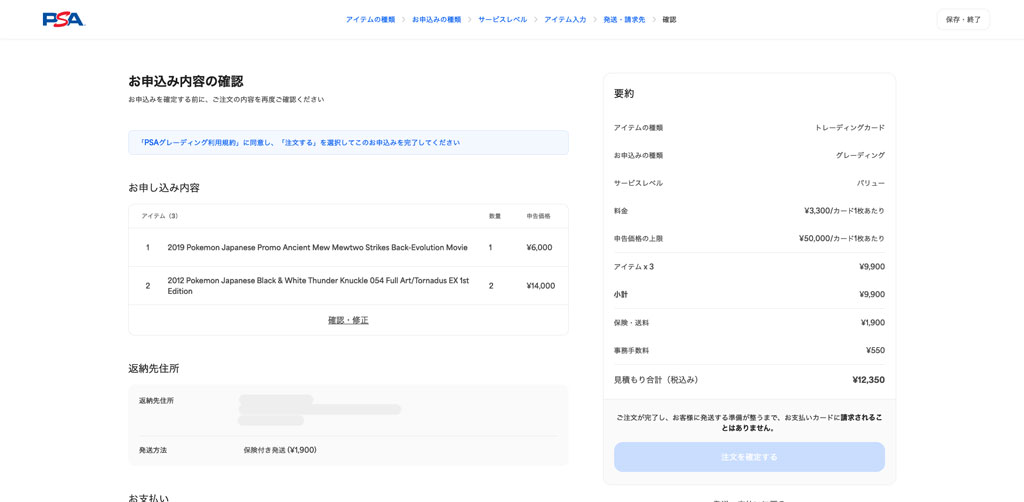The width and height of the screenshot is (1024, 502).
Task: Click the グレーディング value in summary
Action: [x=860, y=155]
